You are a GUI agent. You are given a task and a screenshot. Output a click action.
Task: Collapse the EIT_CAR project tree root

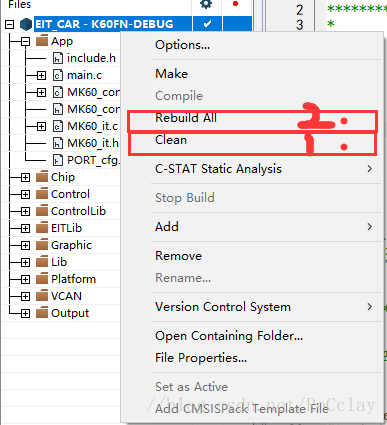(x=10, y=24)
